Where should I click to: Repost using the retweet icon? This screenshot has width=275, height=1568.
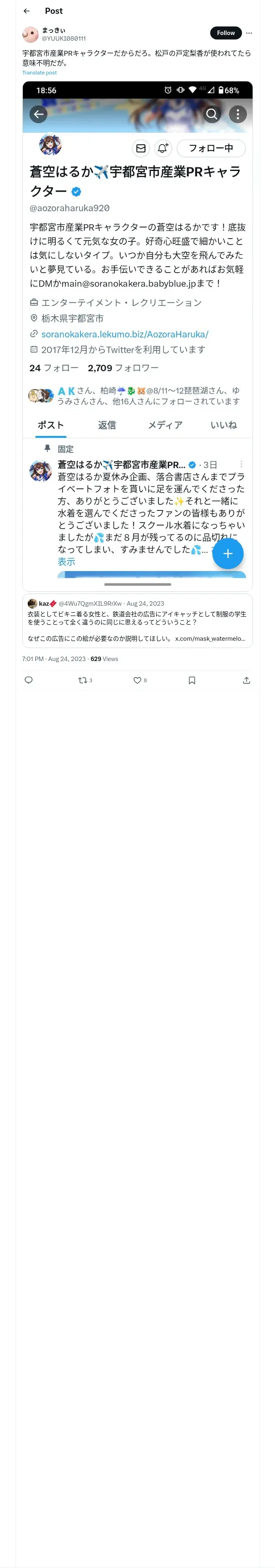coord(83,680)
